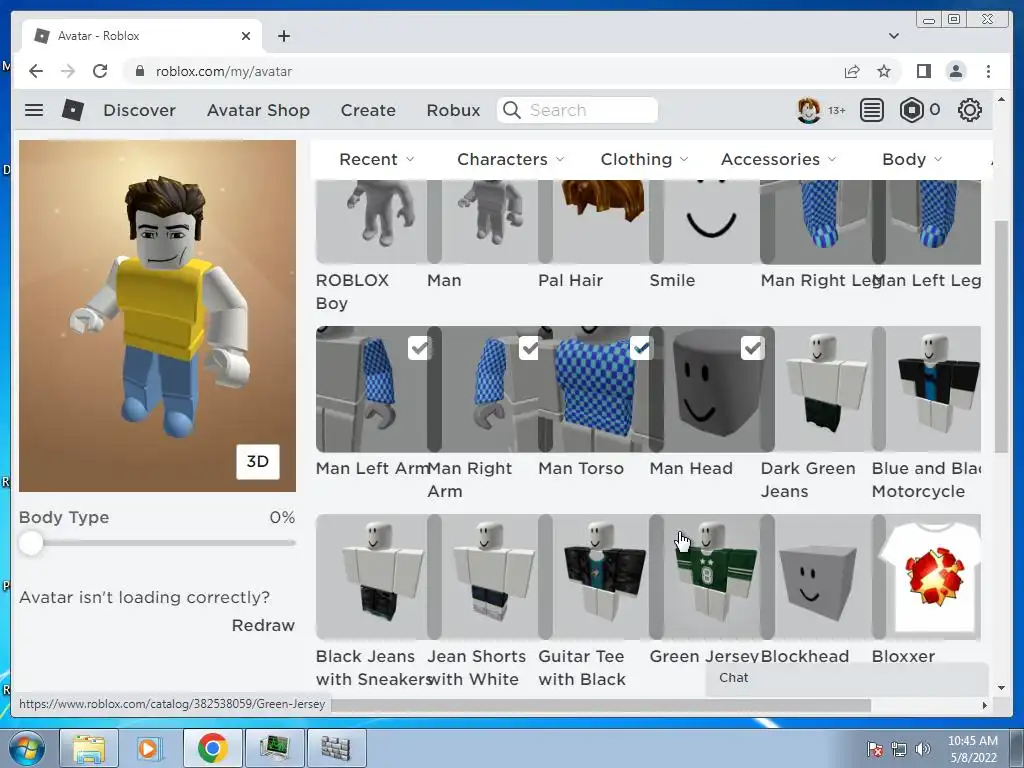Open the messages list icon in header
1024x768 pixels.
(x=871, y=110)
